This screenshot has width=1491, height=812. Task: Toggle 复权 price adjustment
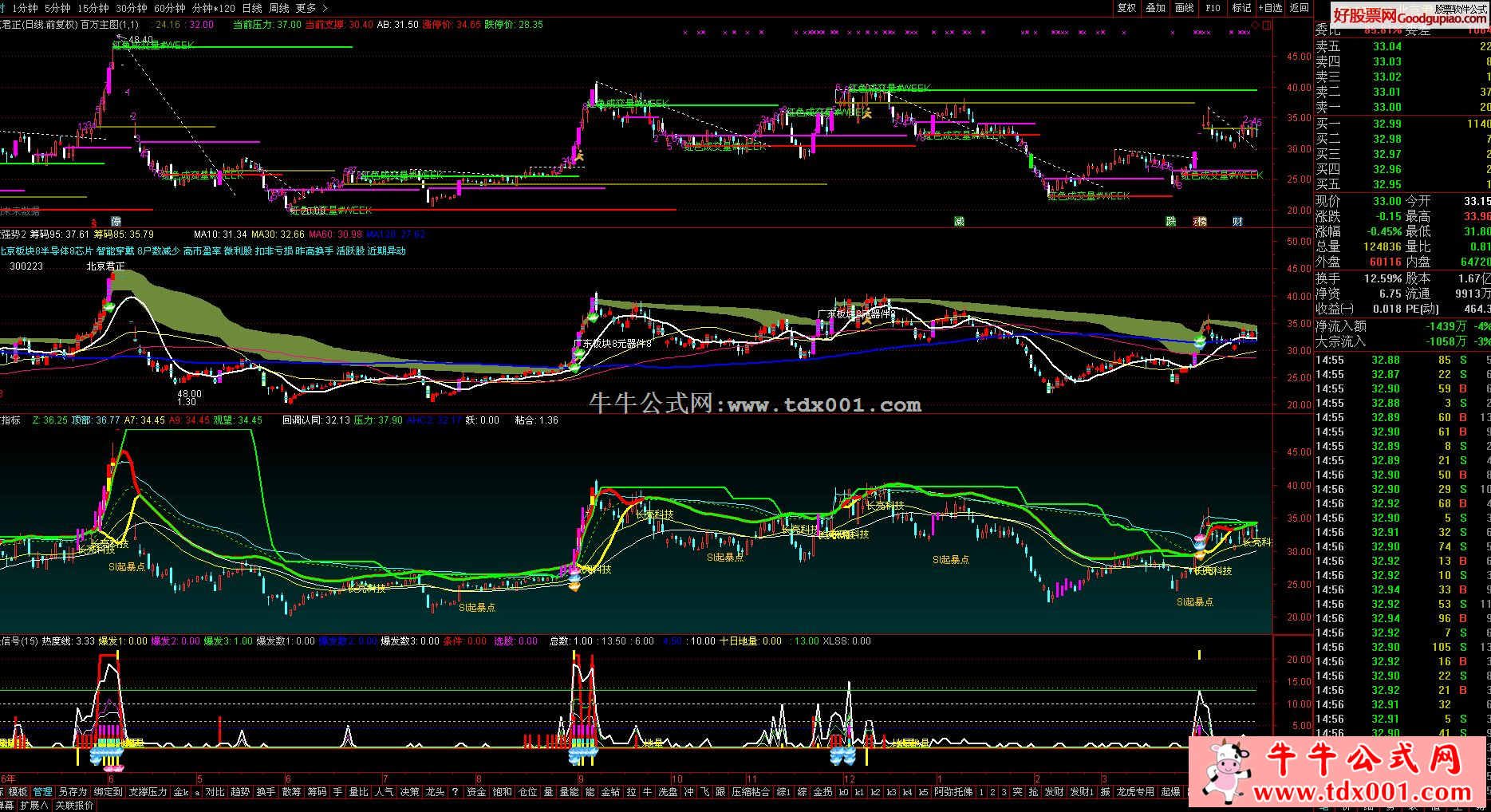[x=1126, y=8]
